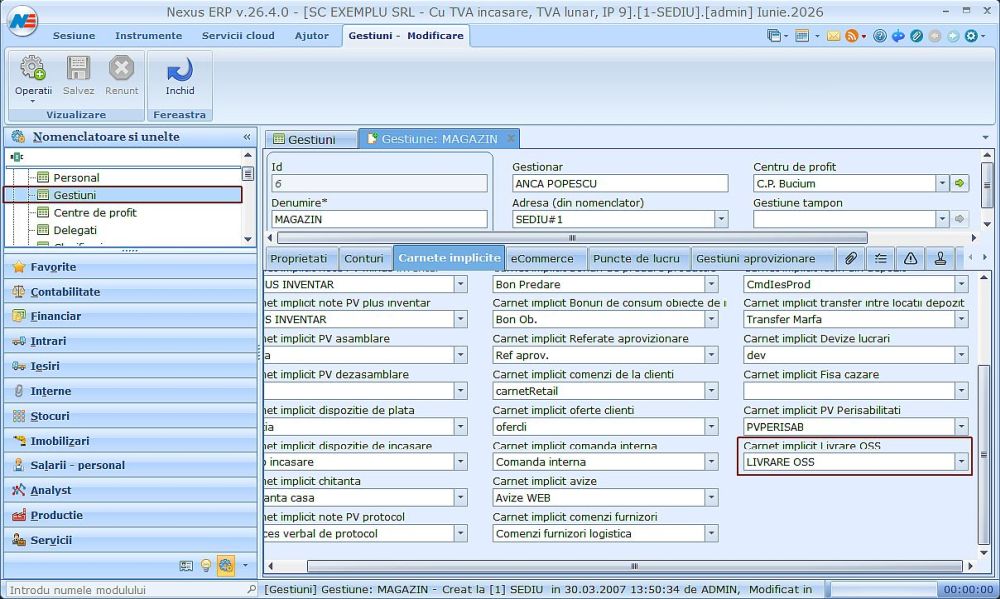The height and width of the screenshot is (599, 1000).
Task: Open the Adresa (din nomenclator) dropdown
Action: (721, 219)
